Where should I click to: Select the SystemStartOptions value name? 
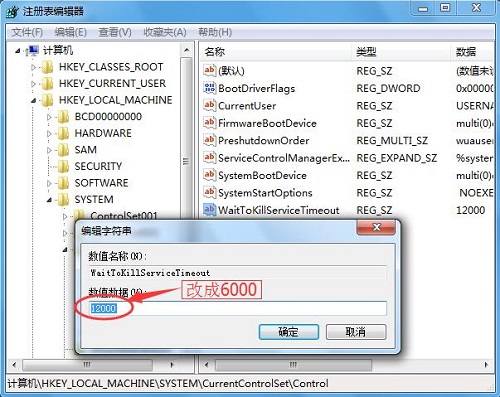click(x=265, y=193)
